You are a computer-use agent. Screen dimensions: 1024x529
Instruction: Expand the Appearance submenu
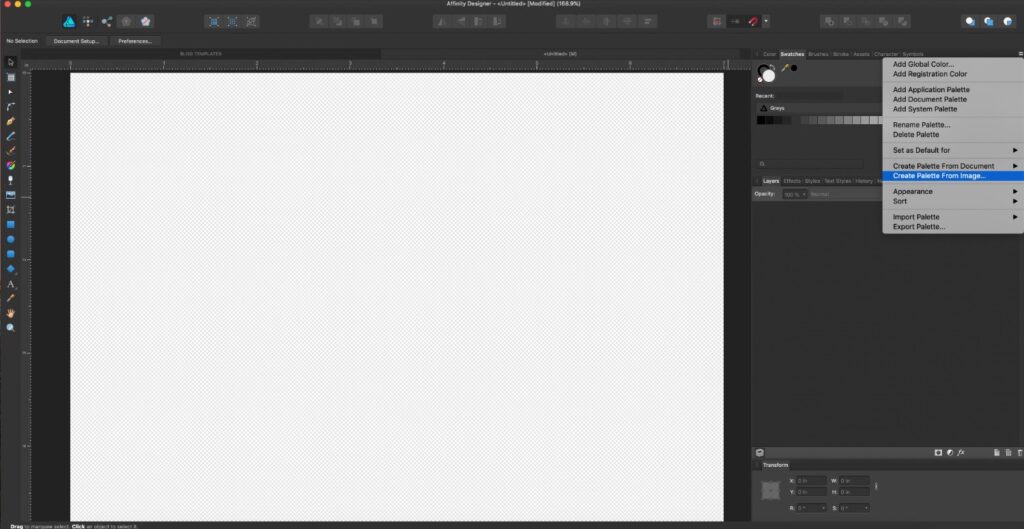(x=953, y=191)
